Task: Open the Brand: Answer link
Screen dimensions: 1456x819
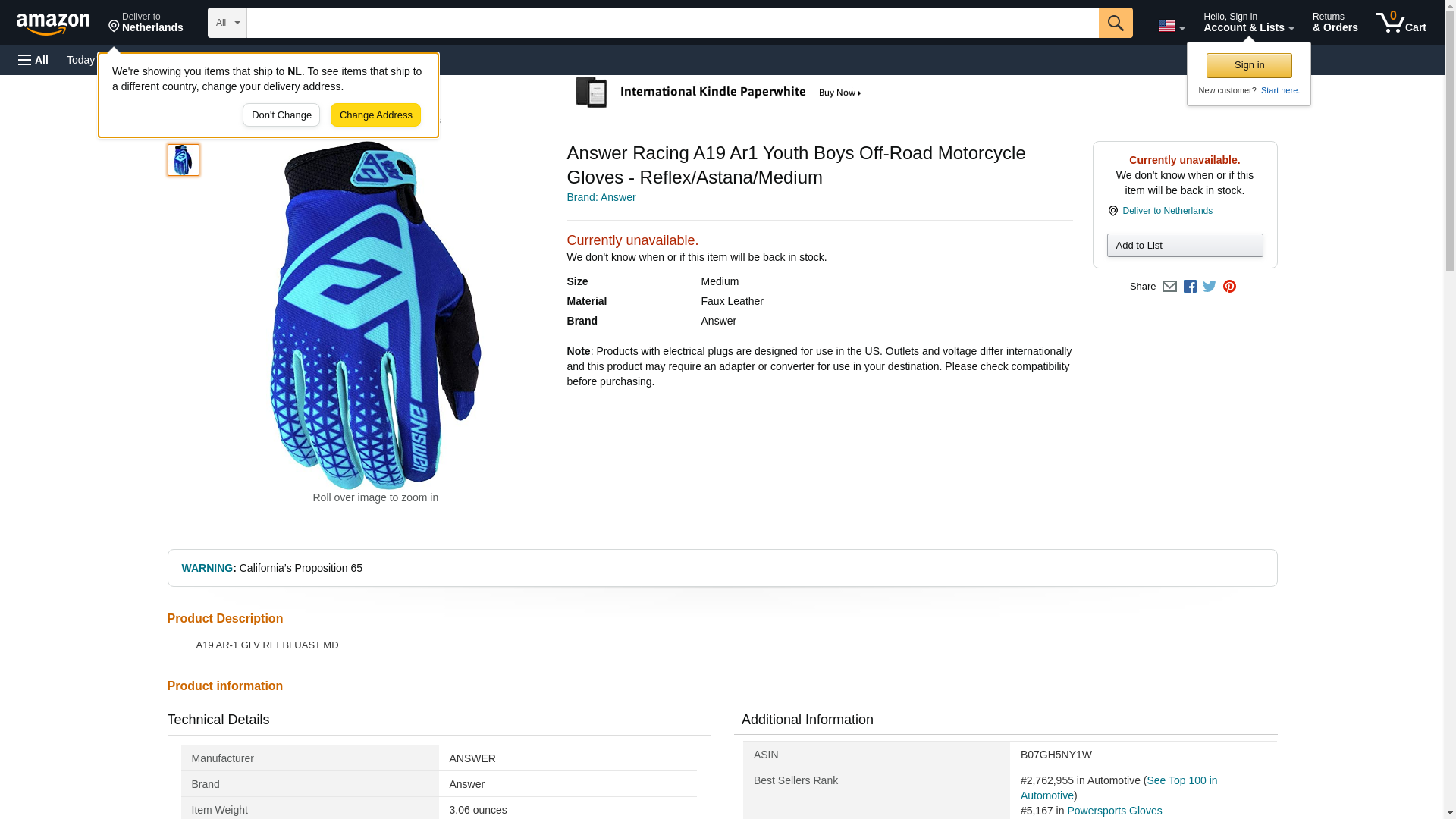Action: 601,197
